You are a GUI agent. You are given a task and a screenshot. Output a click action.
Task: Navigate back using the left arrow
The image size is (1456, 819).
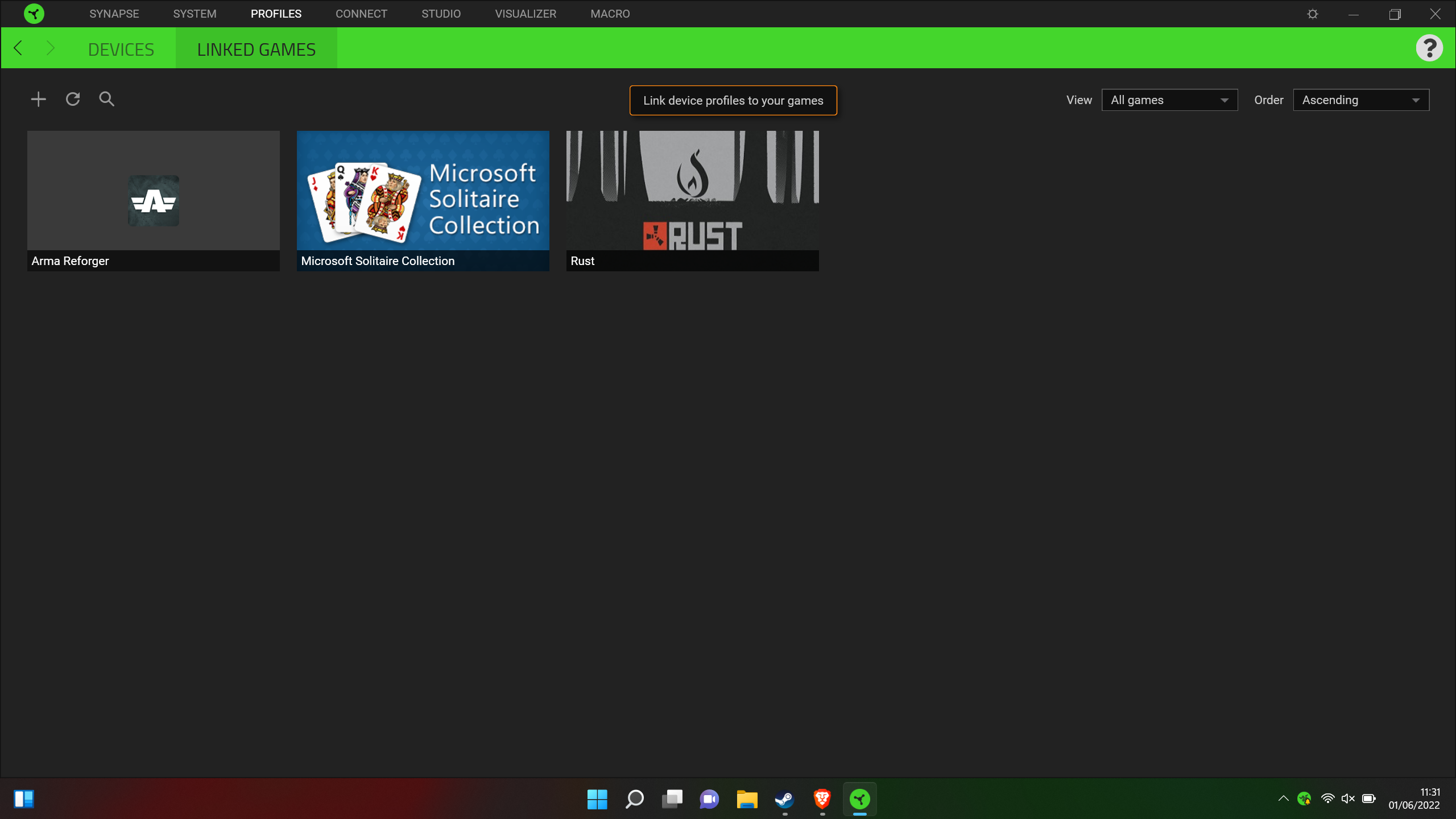click(x=19, y=48)
